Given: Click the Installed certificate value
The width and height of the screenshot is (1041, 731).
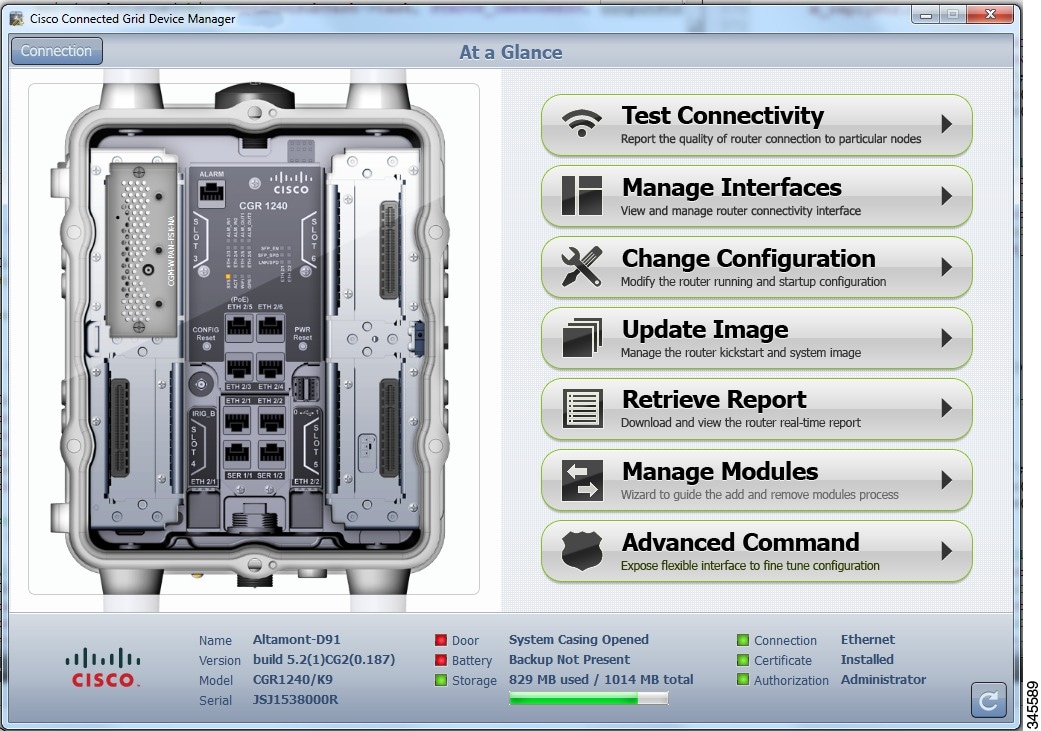Looking at the screenshot, I should click(x=867, y=659).
